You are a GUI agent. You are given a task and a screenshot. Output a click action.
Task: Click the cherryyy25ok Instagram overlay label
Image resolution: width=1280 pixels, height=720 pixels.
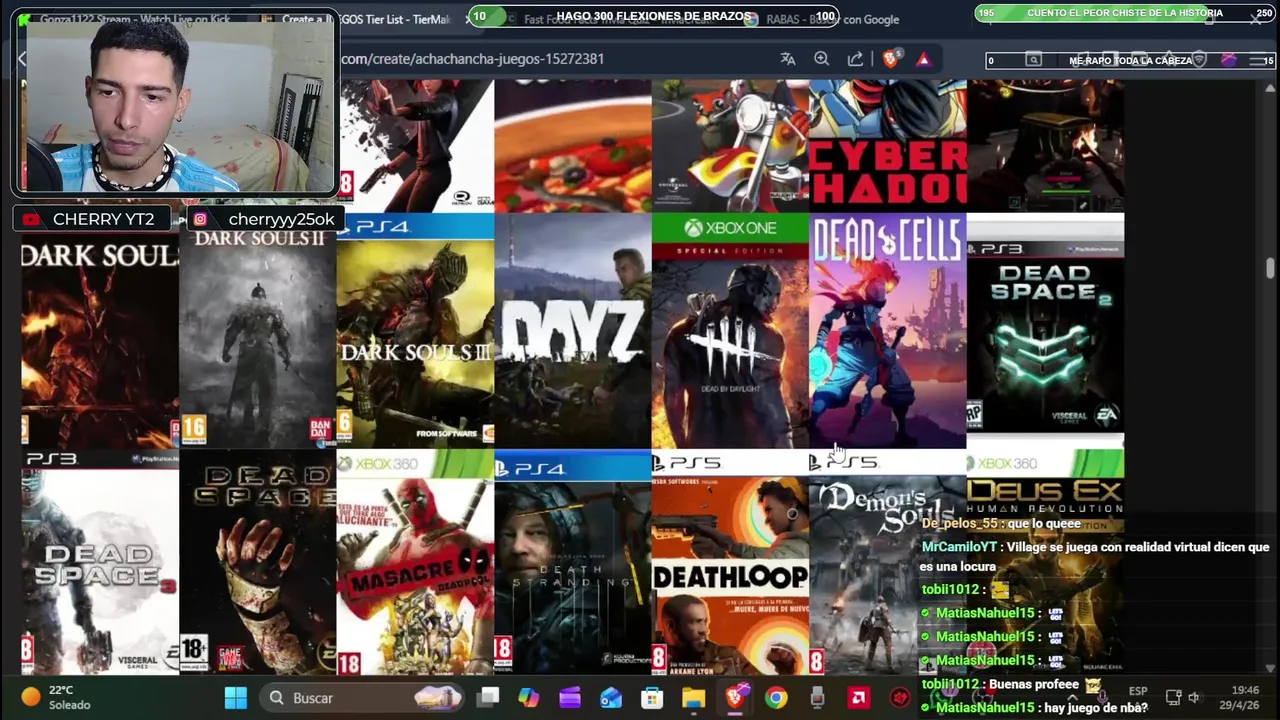point(265,219)
